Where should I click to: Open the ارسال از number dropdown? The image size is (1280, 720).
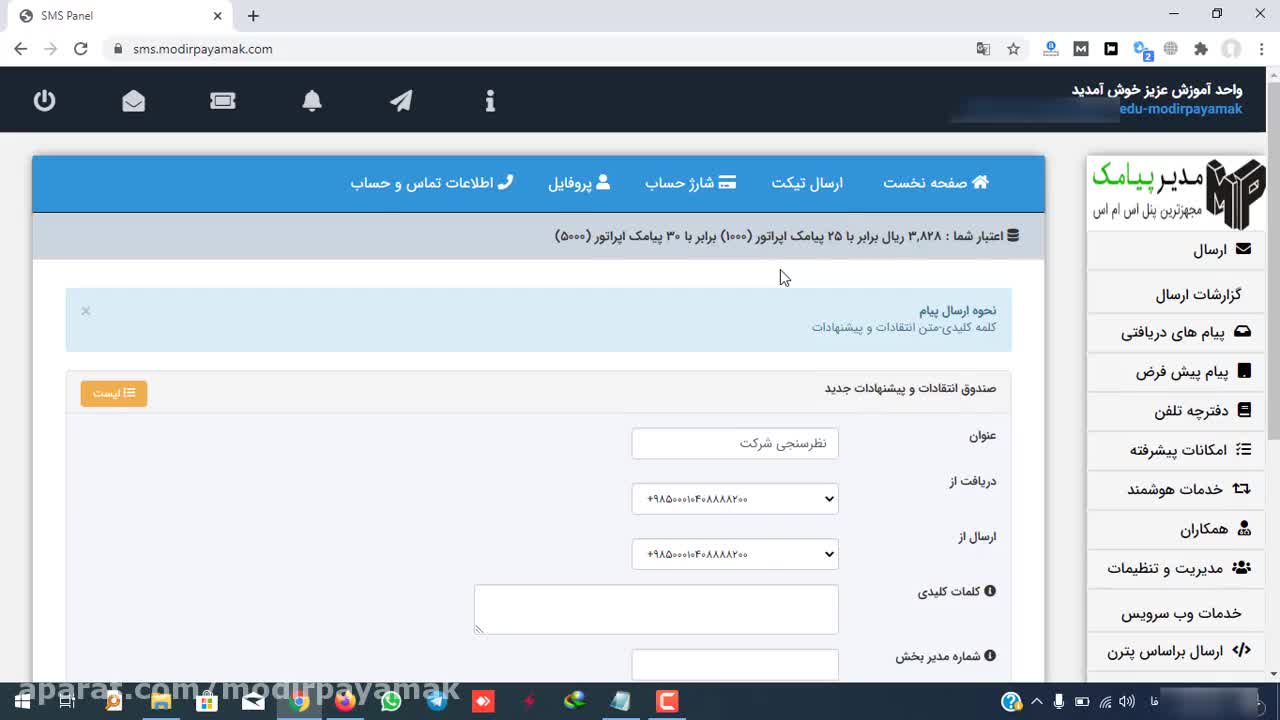coord(735,554)
